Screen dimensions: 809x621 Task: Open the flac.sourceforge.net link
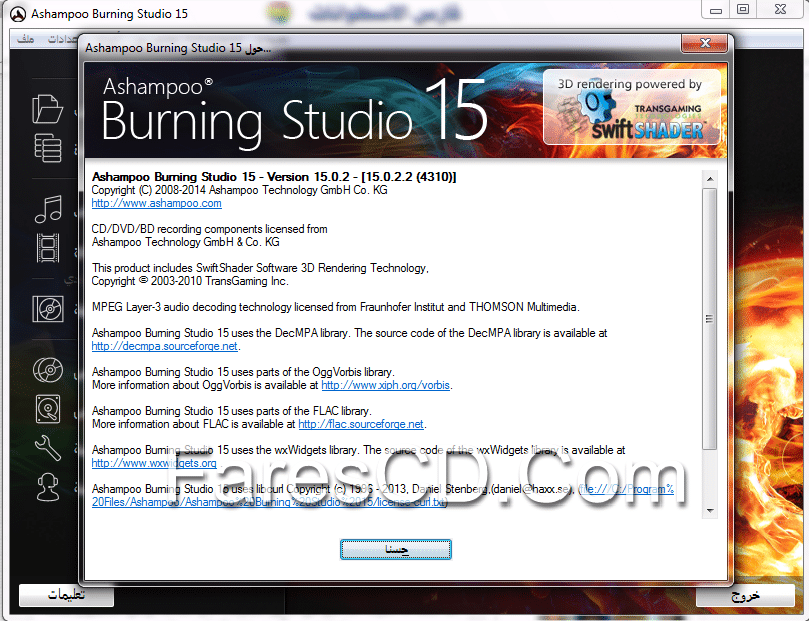point(361,424)
